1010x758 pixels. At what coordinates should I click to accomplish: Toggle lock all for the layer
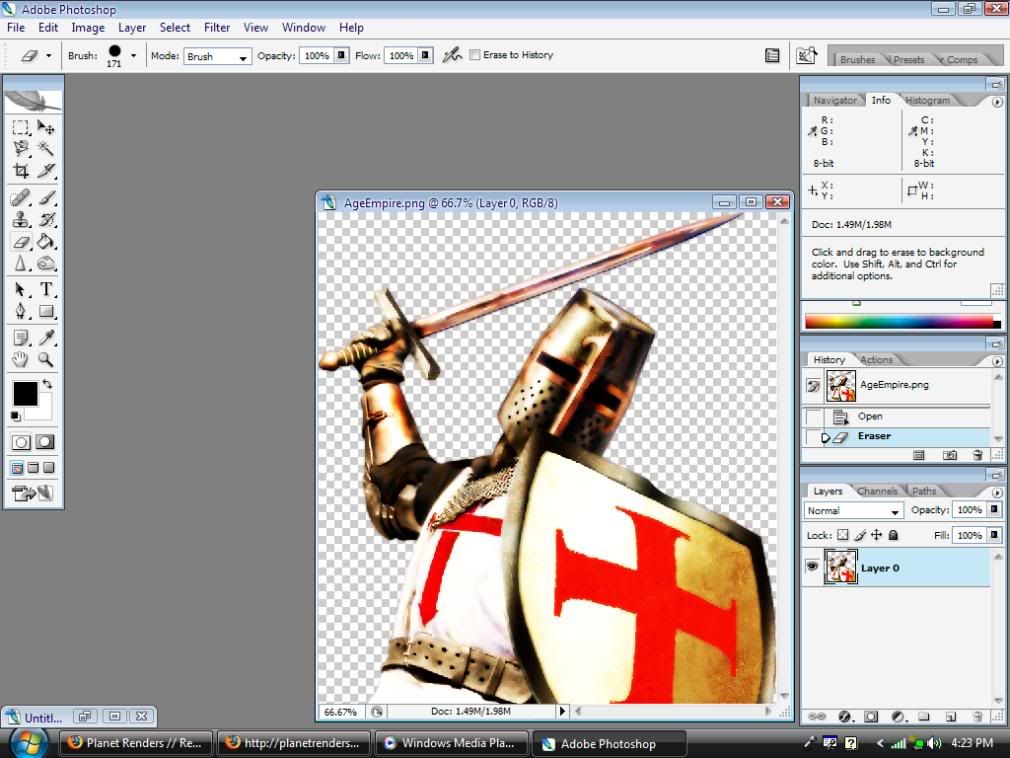click(x=893, y=535)
